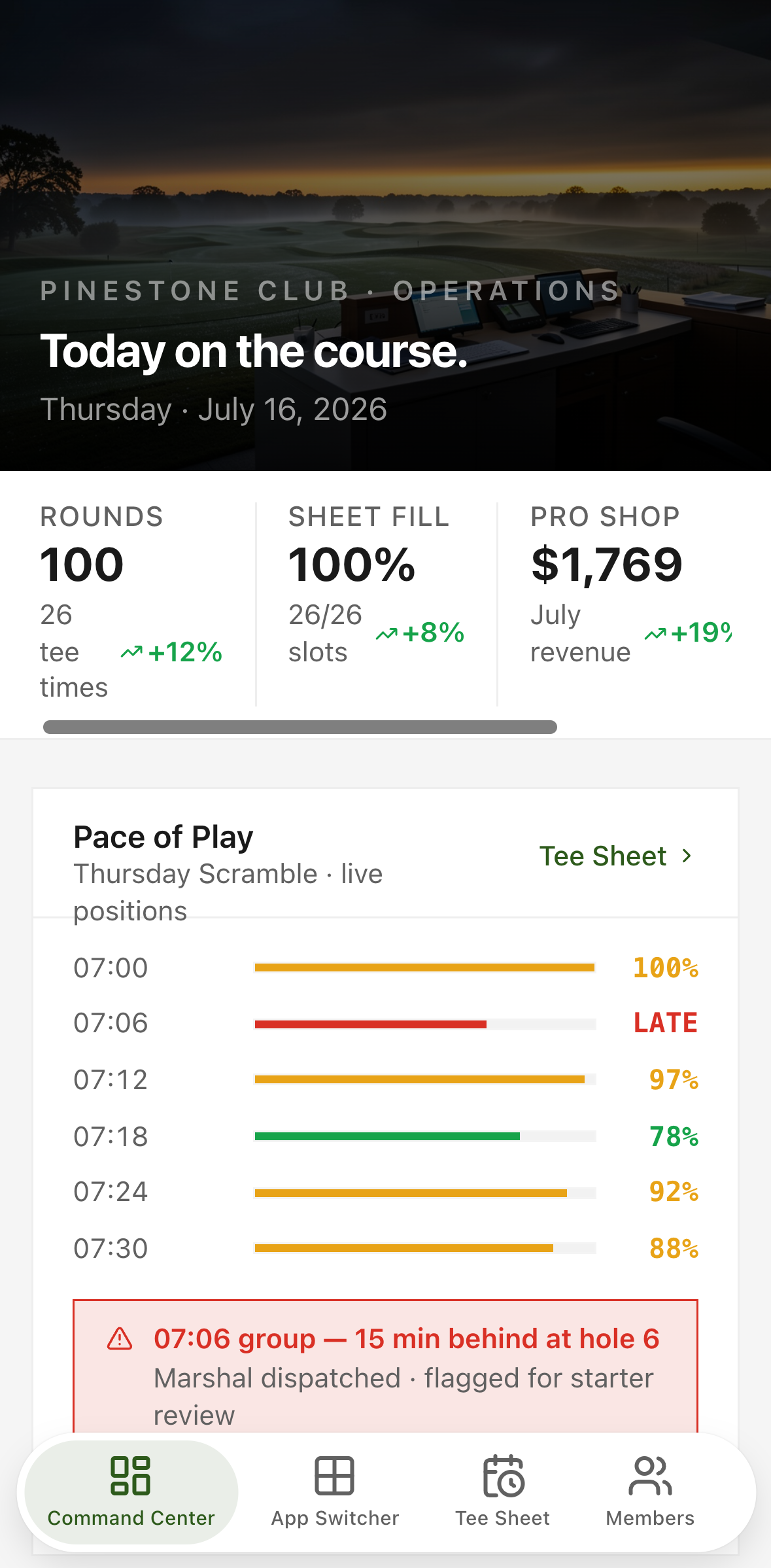Tap the warning triangle alert icon
The image size is (771, 1568).
[x=120, y=1339]
